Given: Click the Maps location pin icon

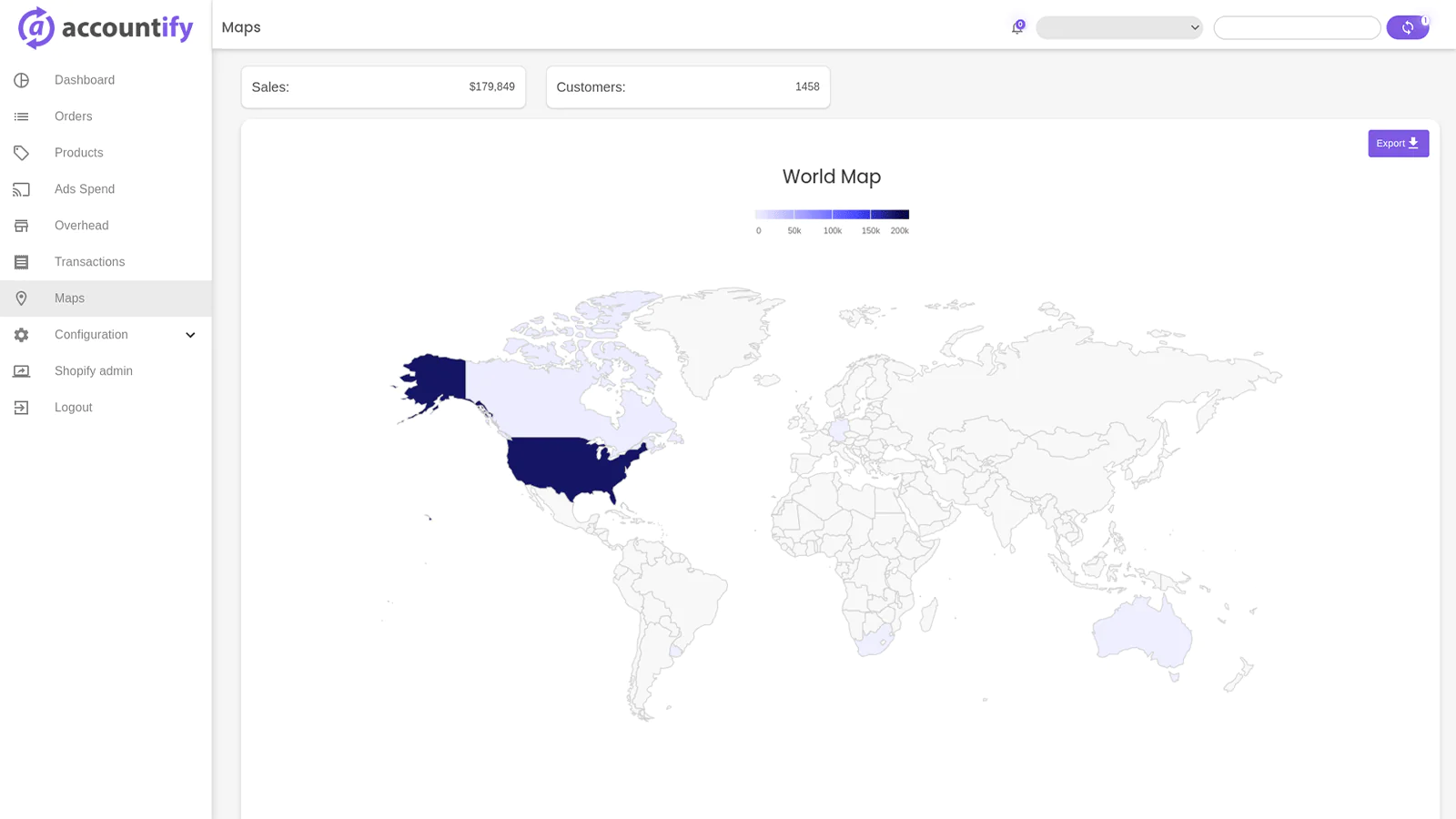Looking at the screenshot, I should [x=21, y=298].
